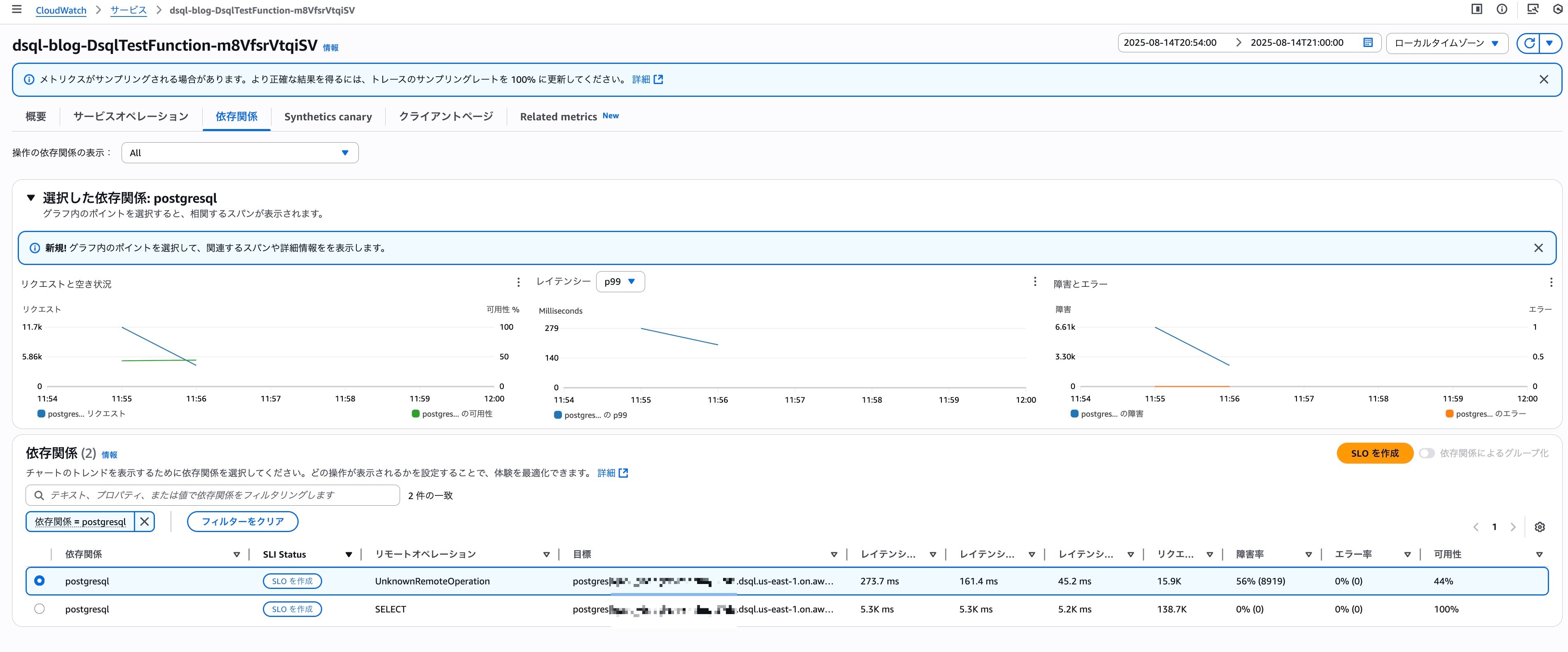1568x652 pixels.
Task: Click the 56% (8919) fault rate cell
Action: click(1260, 582)
